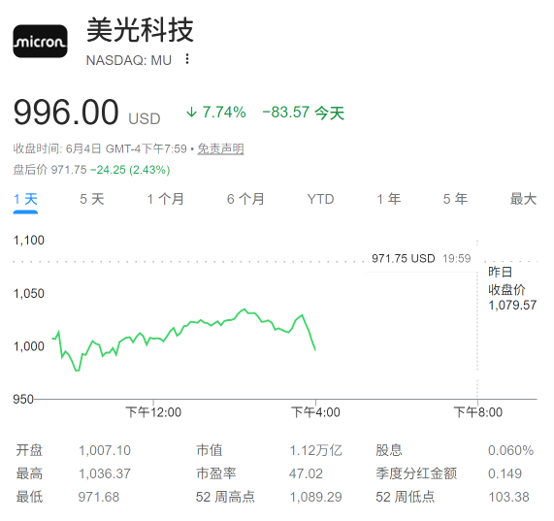Screen dimensions: 554x521
Task: Click the Micron logo icon
Action: pos(40,41)
